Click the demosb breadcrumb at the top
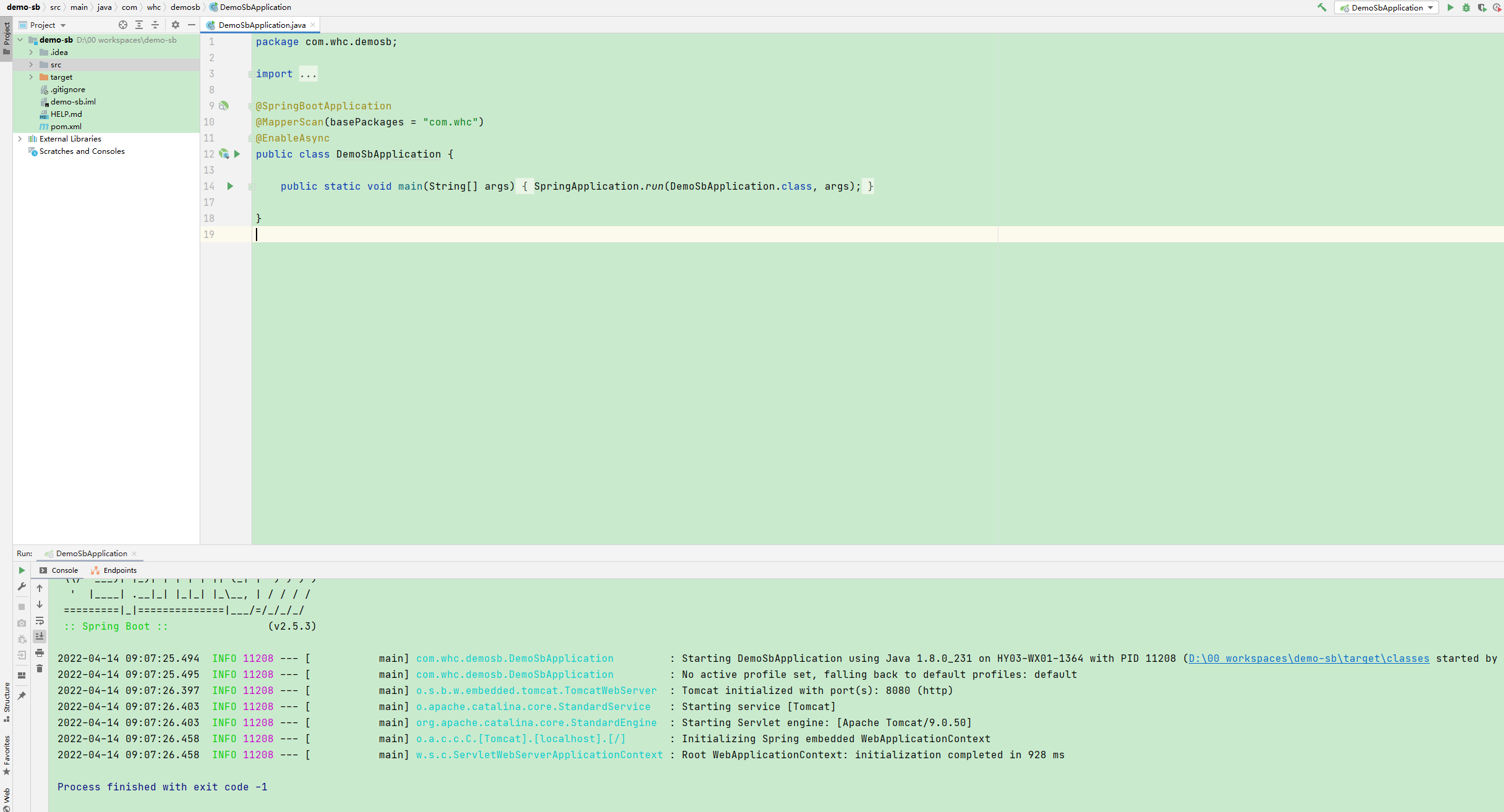Viewport: 1504px width, 812px height. (184, 7)
